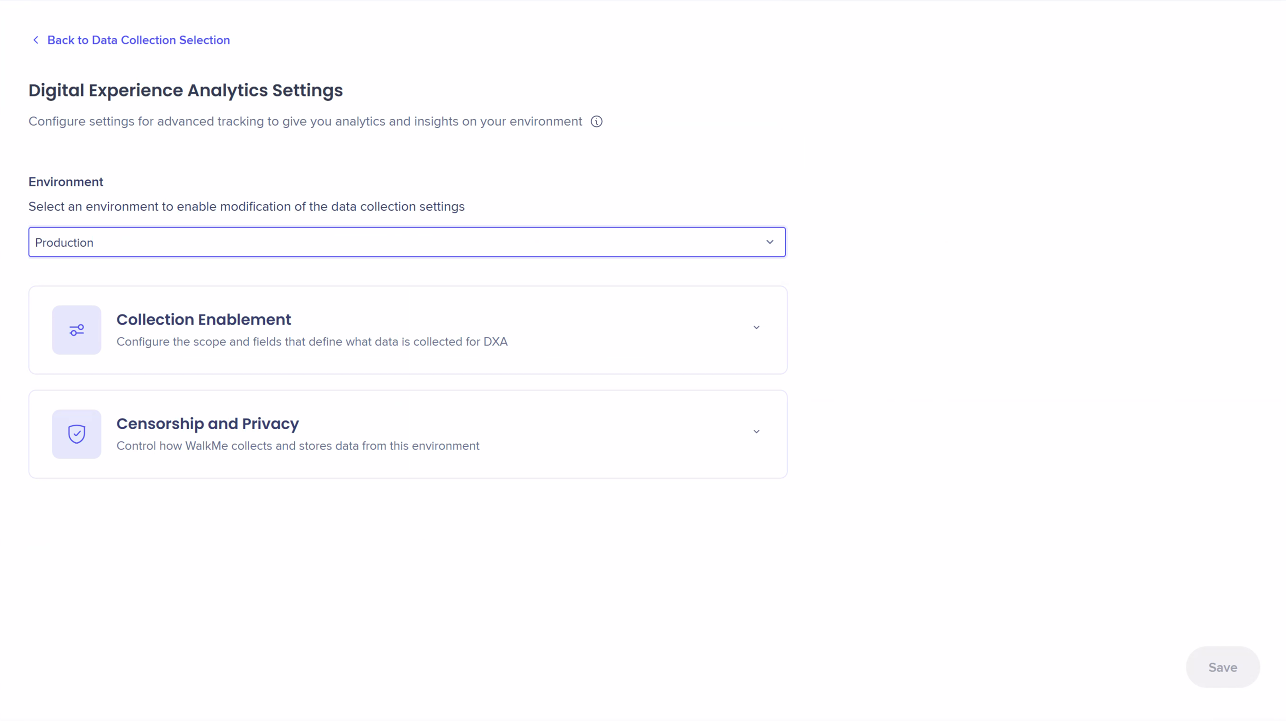The image size is (1286, 721).
Task: Click the Censorship and Privacy shield icon
Action: click(77, 434)
